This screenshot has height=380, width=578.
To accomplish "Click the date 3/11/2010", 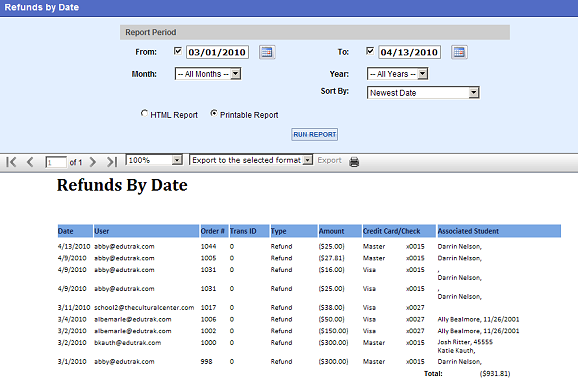I will point(74,307).
